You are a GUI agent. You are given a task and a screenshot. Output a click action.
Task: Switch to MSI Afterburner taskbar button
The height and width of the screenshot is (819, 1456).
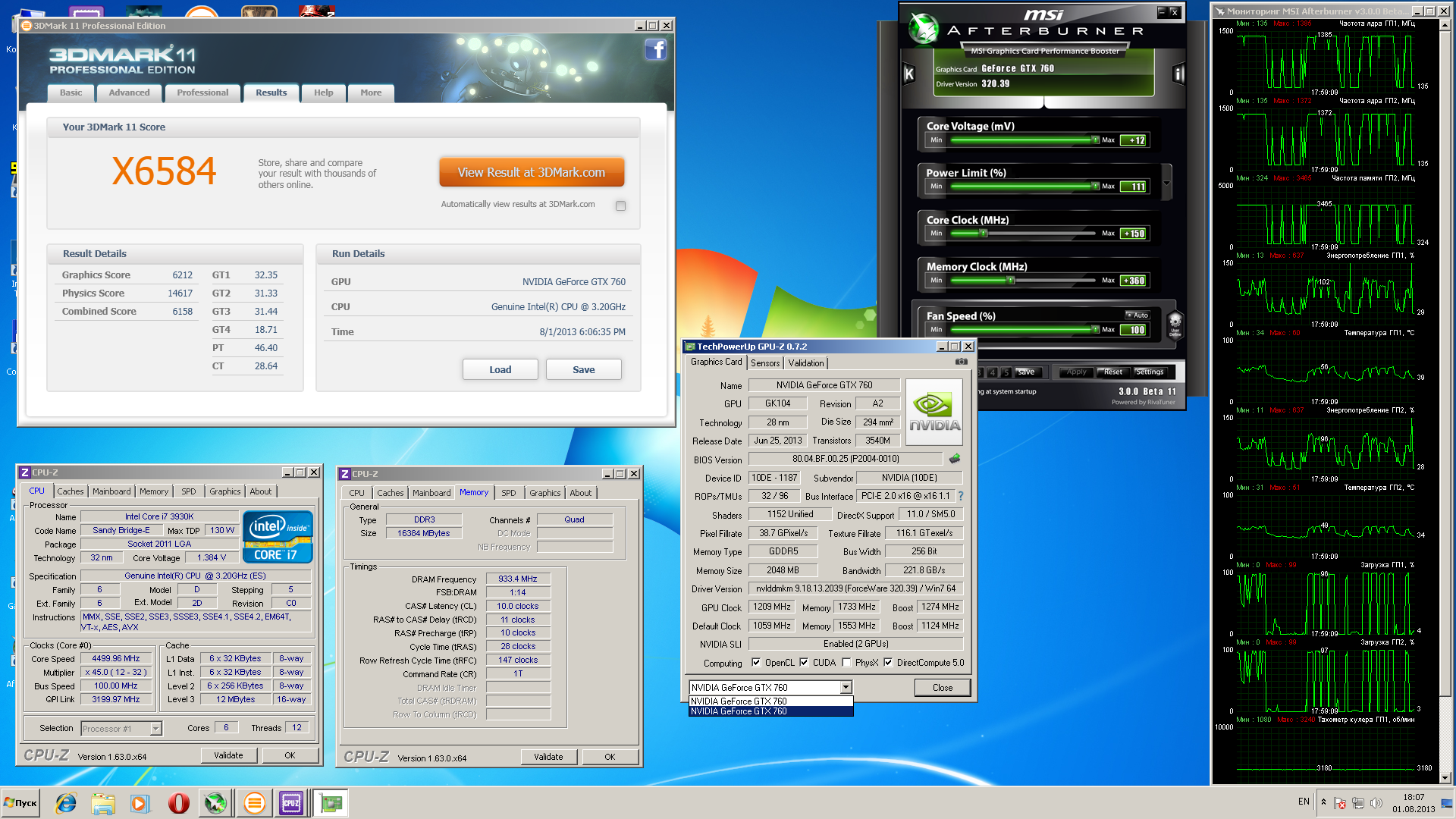tap(215, 803)
